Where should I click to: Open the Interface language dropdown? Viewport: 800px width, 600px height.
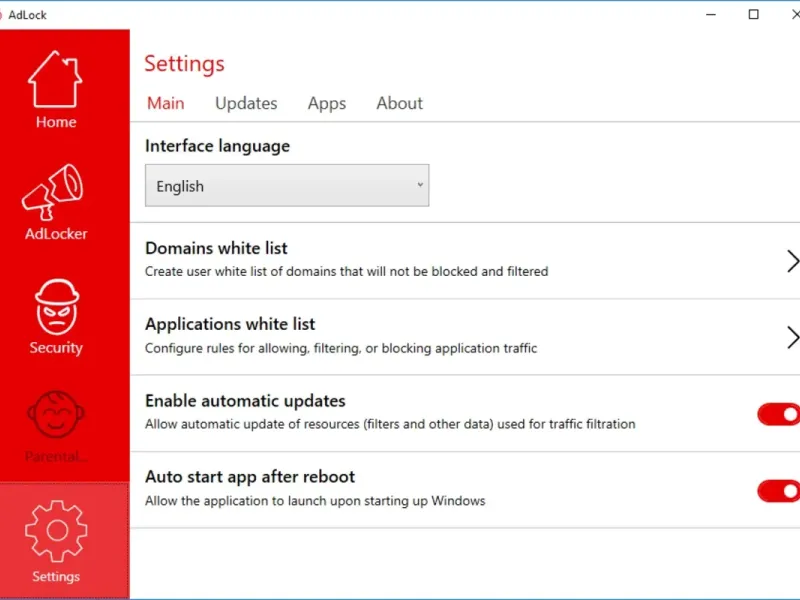click(287, 186)
